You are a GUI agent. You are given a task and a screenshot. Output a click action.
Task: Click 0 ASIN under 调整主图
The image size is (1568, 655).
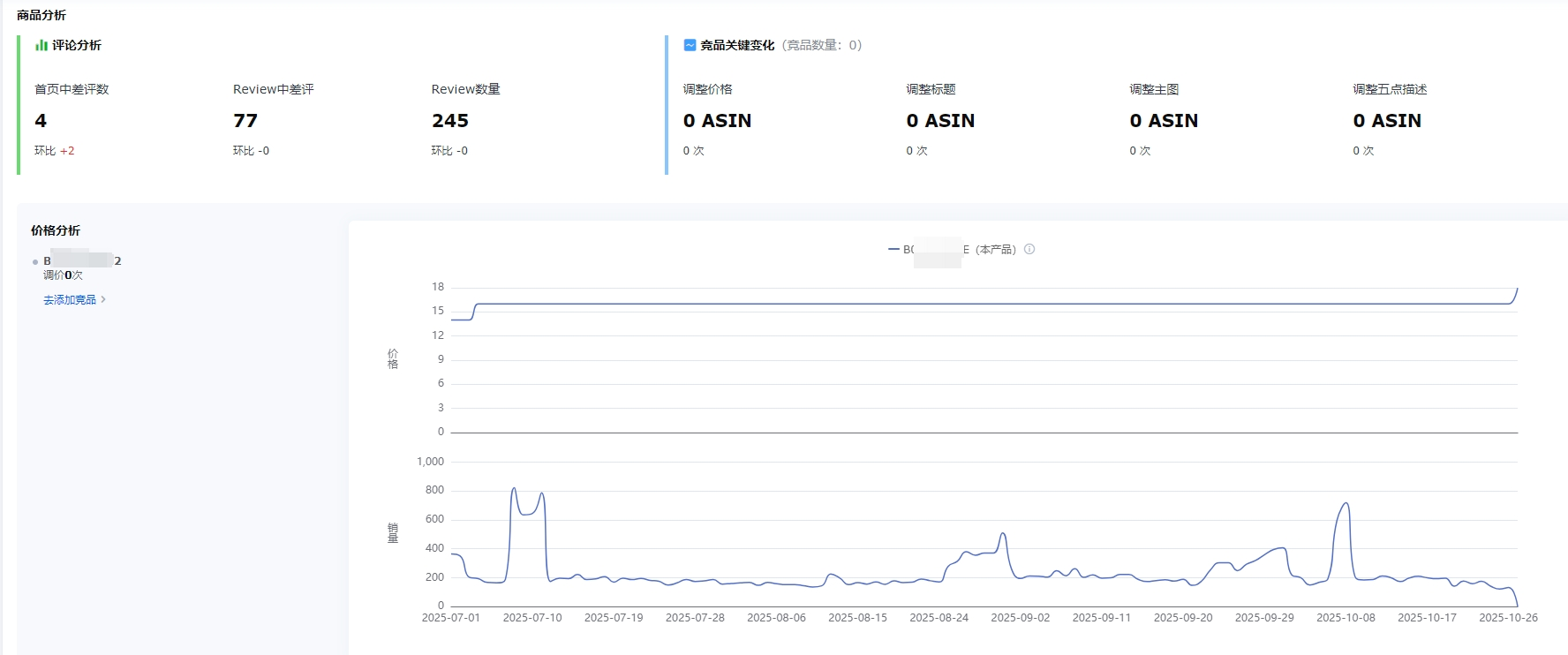point(1164,121)
